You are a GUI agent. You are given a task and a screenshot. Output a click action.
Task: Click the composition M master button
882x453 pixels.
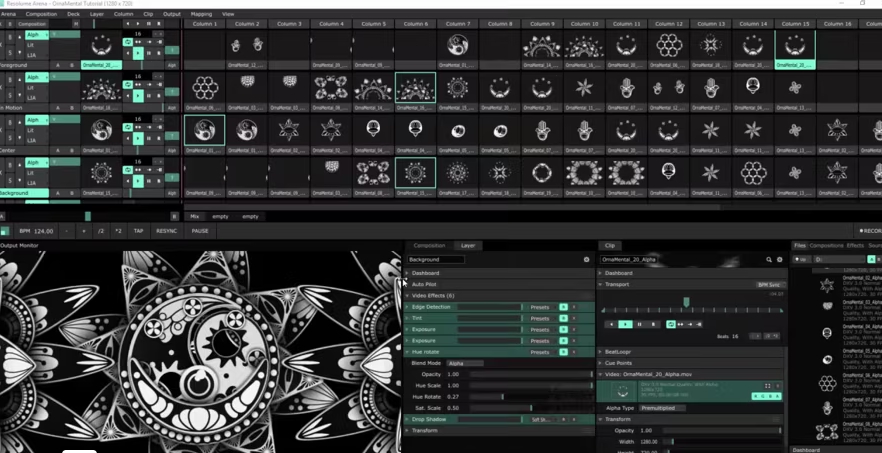click(x=76, y=24)
